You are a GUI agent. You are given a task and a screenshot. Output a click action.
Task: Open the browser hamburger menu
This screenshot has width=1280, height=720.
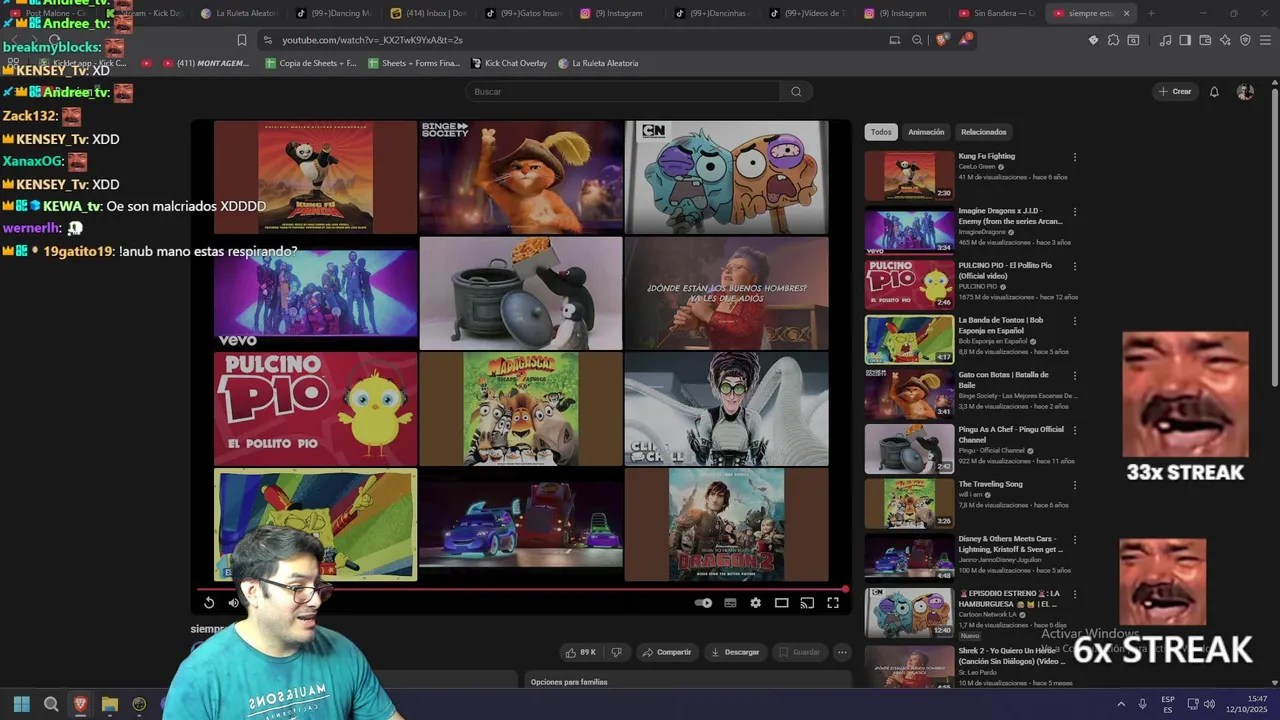[x=1265, y=40]
